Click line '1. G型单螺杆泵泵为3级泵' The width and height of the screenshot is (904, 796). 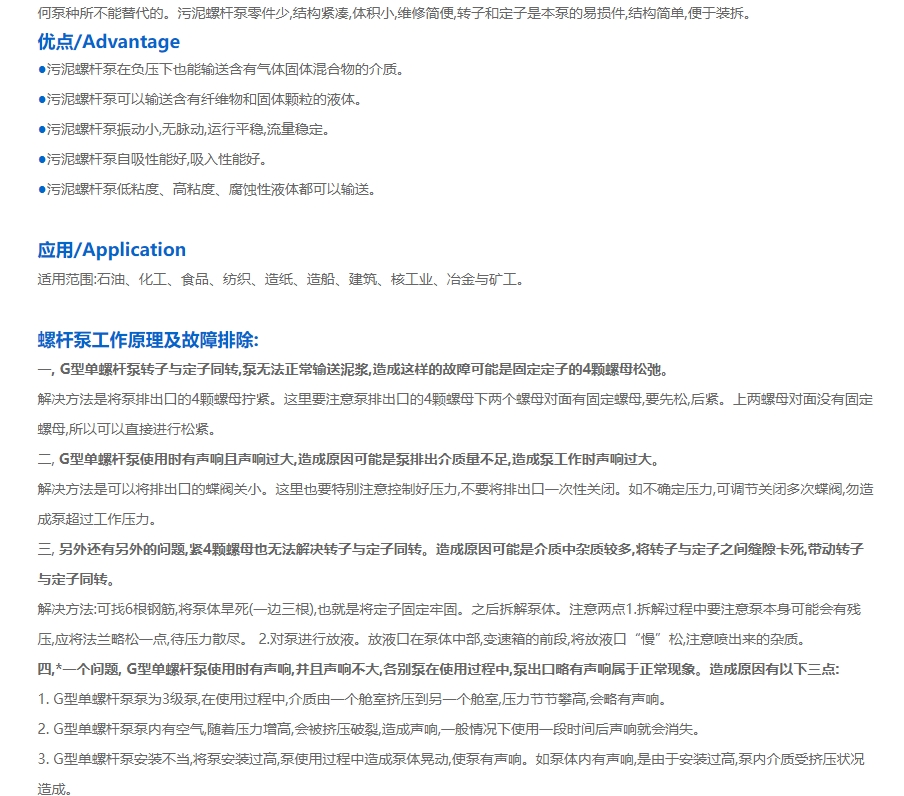pyautogui.click(x=353, y=699)
